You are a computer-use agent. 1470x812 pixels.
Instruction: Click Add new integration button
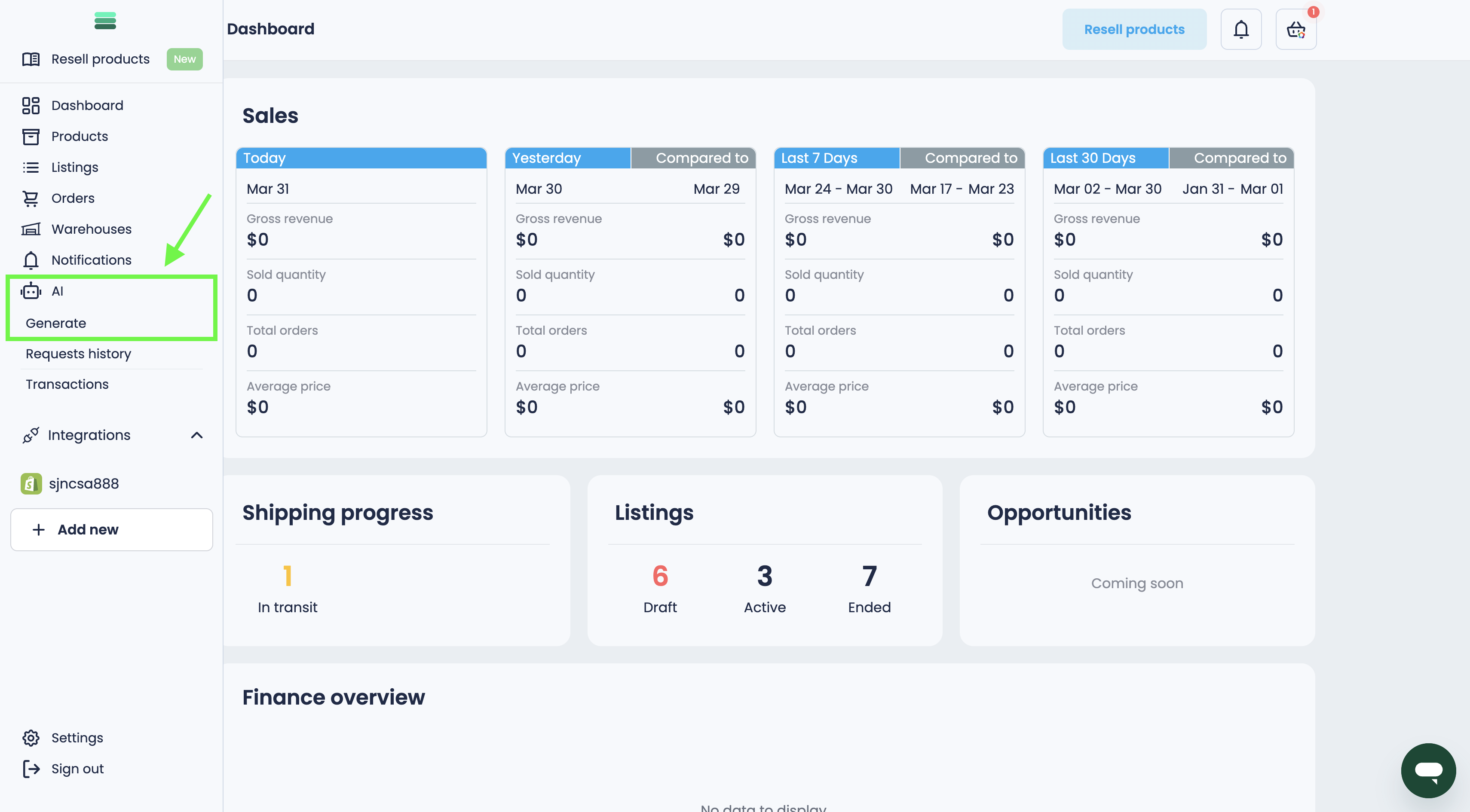coord(111,529)
